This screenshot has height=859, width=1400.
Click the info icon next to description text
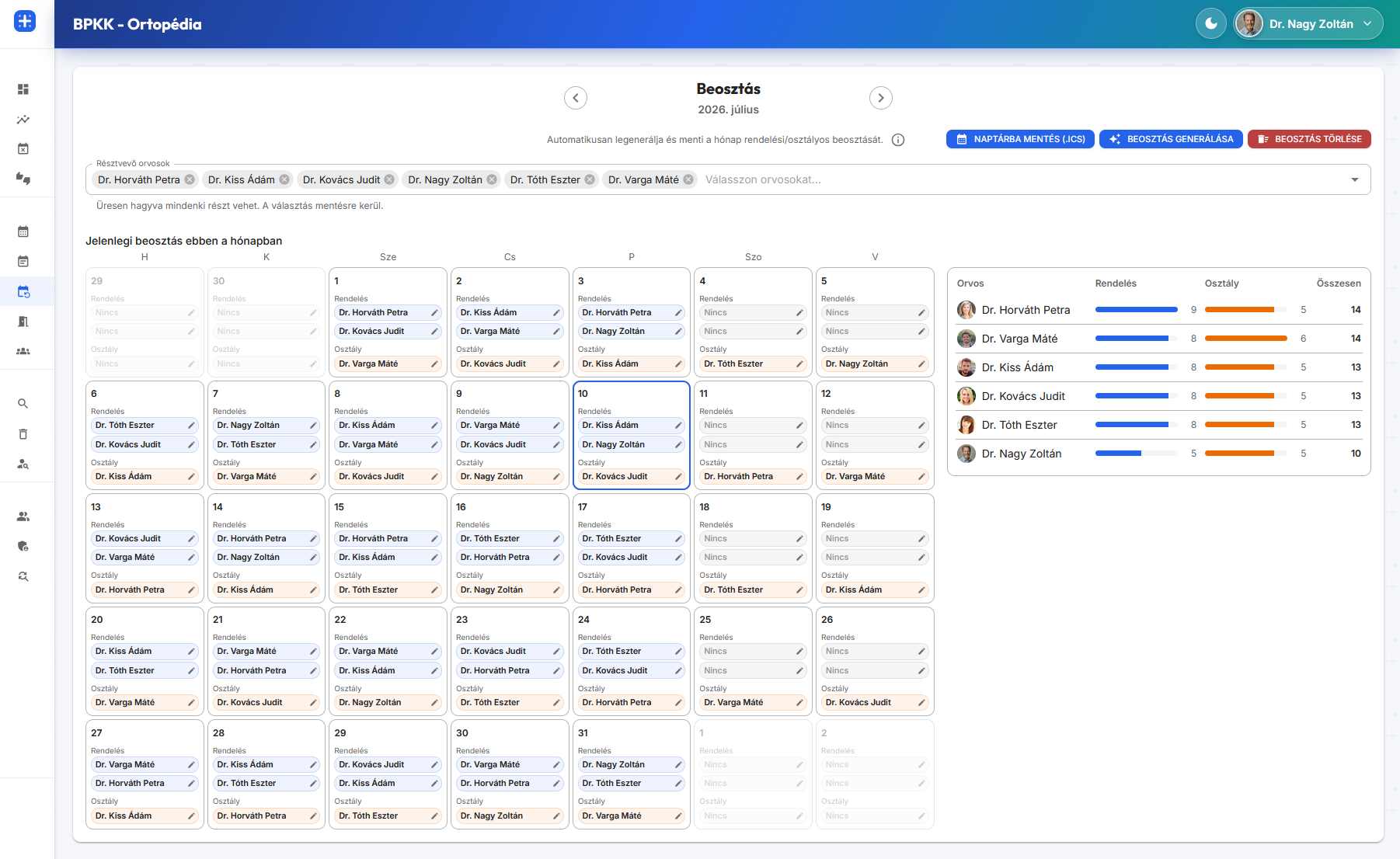click(x=898, y=140)
